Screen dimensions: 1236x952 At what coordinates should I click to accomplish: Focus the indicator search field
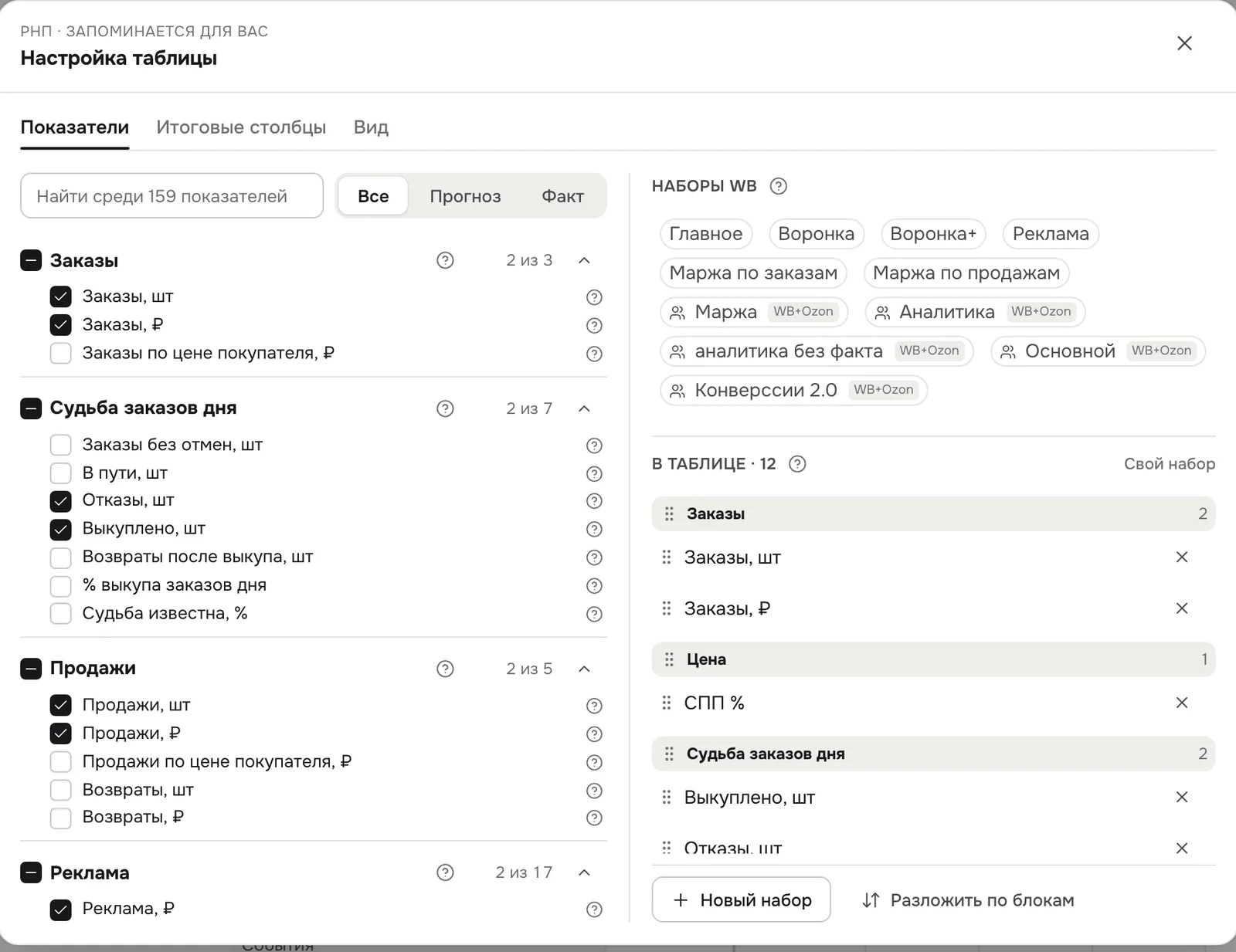[x=171, y=196]
